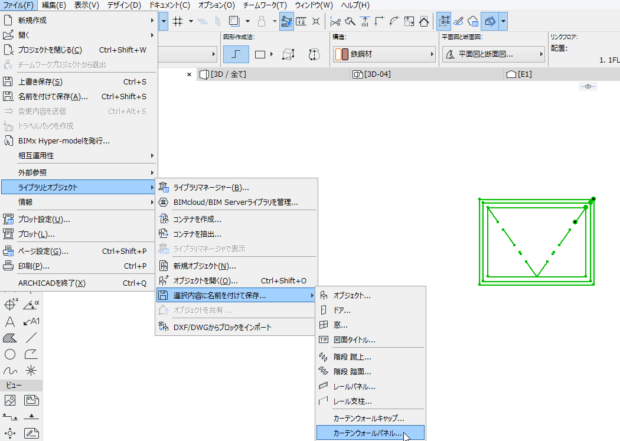The height and width of the screenshot is (441, 620).
Task: Open the デザイン(D) menu
Action: [124, 5]
